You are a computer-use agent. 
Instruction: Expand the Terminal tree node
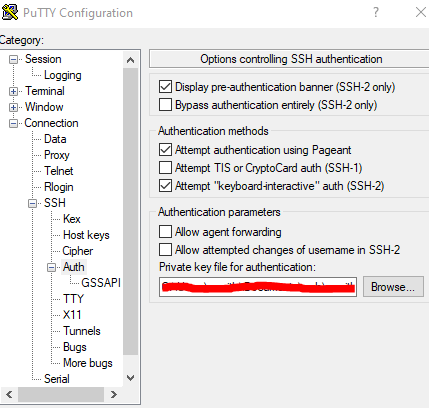[x=13, y=91]
